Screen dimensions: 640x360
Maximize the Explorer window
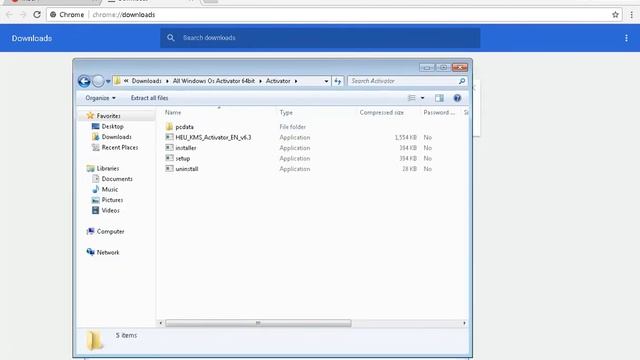[x=443, y=67]
